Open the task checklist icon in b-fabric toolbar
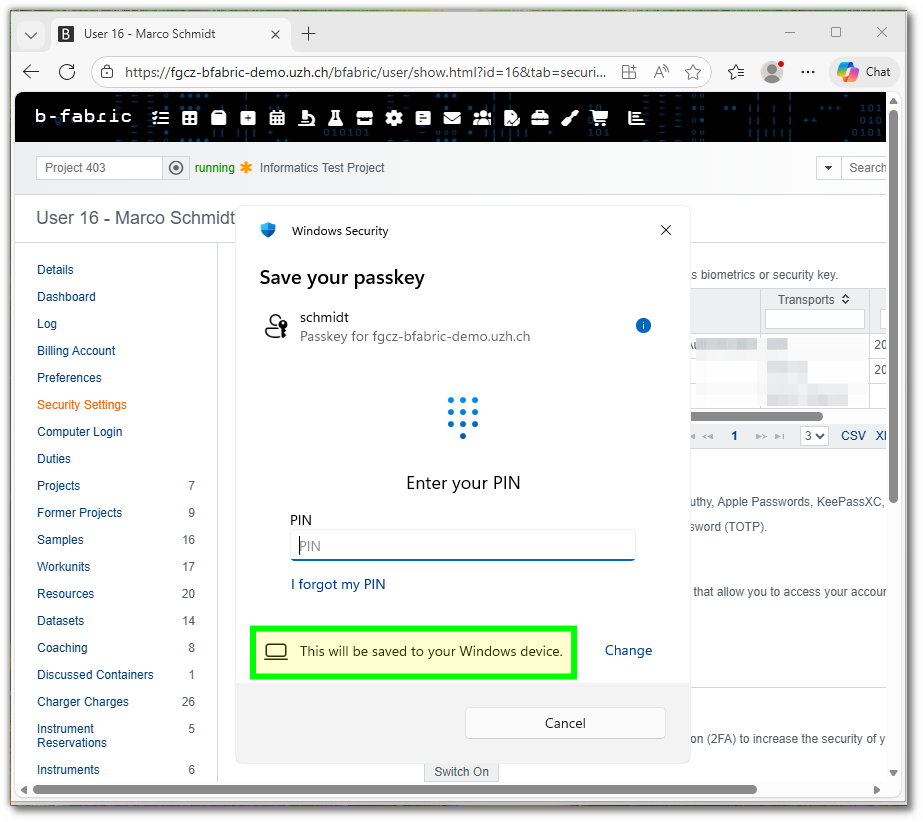 coord(160,118)
